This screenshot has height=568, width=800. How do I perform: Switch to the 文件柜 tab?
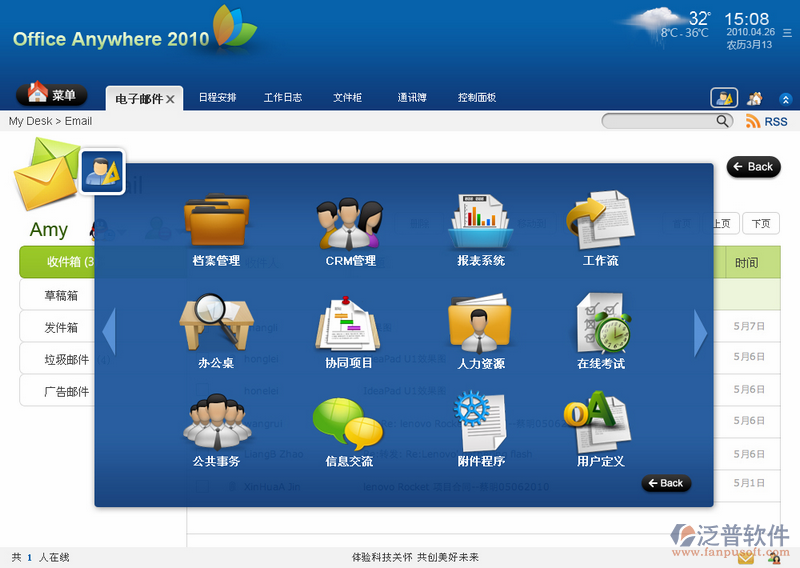[x=347, y=97]
